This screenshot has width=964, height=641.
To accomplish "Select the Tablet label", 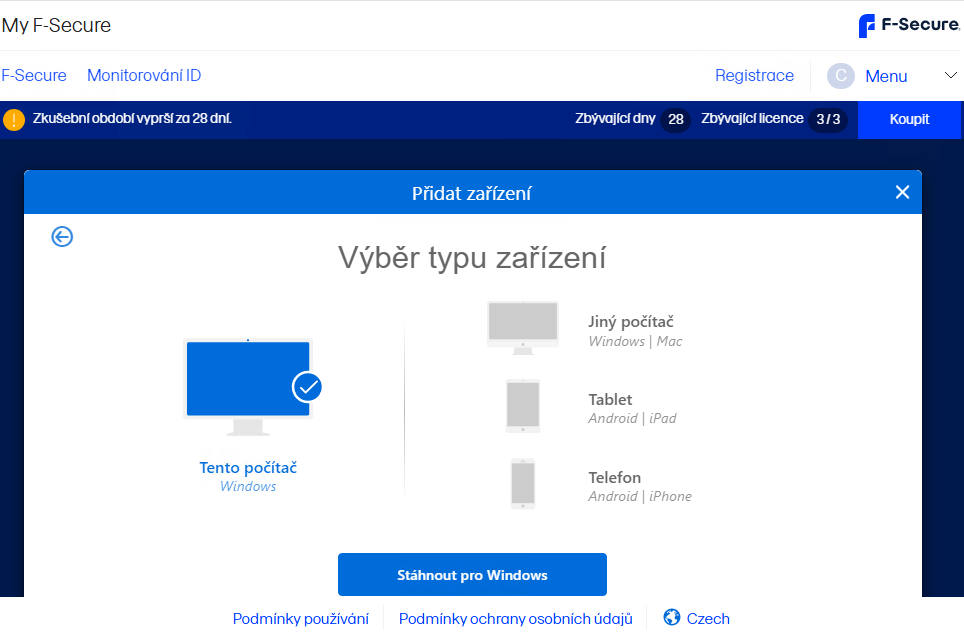I will [x=610, y=399].
